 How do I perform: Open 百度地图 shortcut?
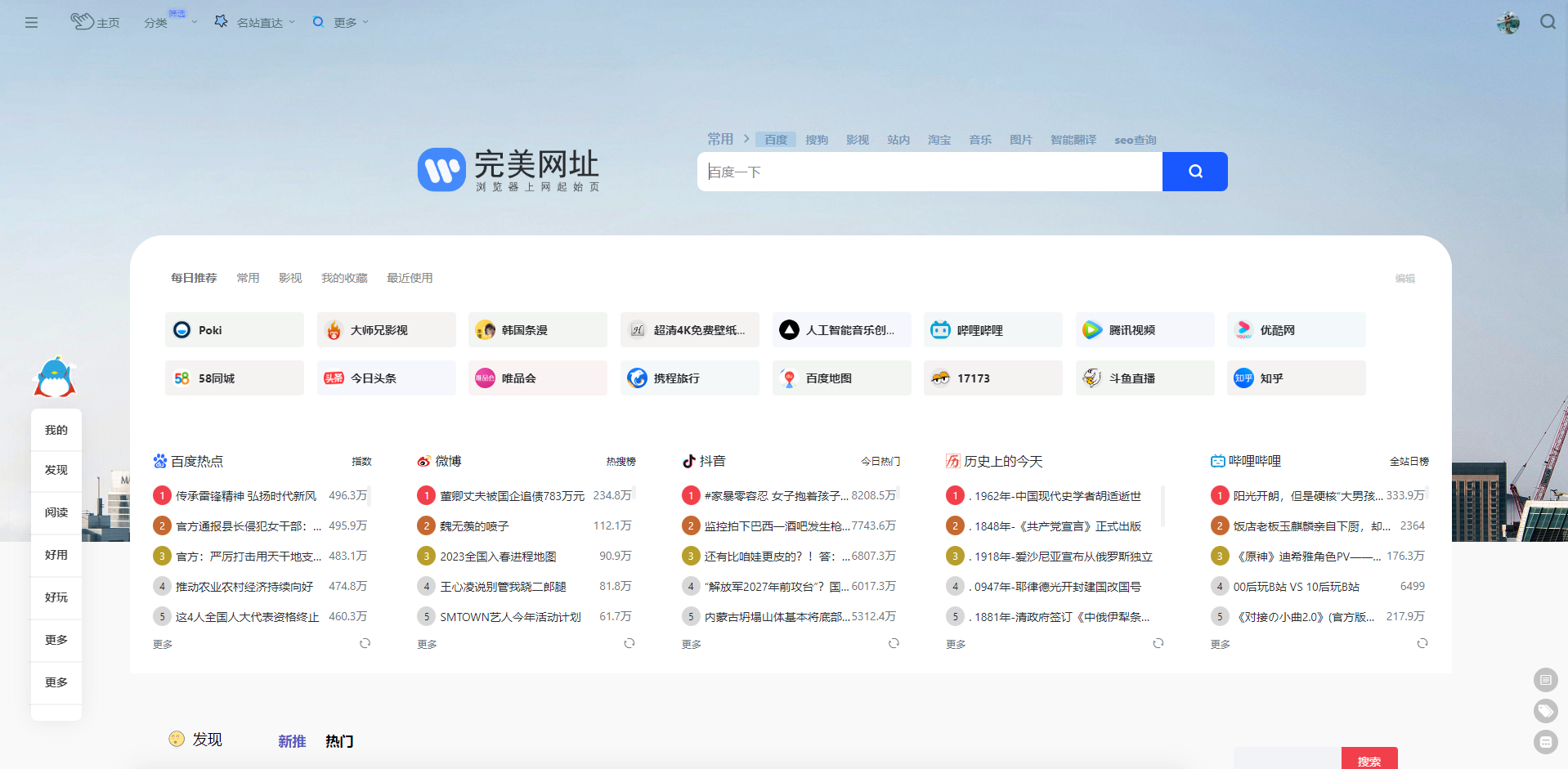click(841, 378)
